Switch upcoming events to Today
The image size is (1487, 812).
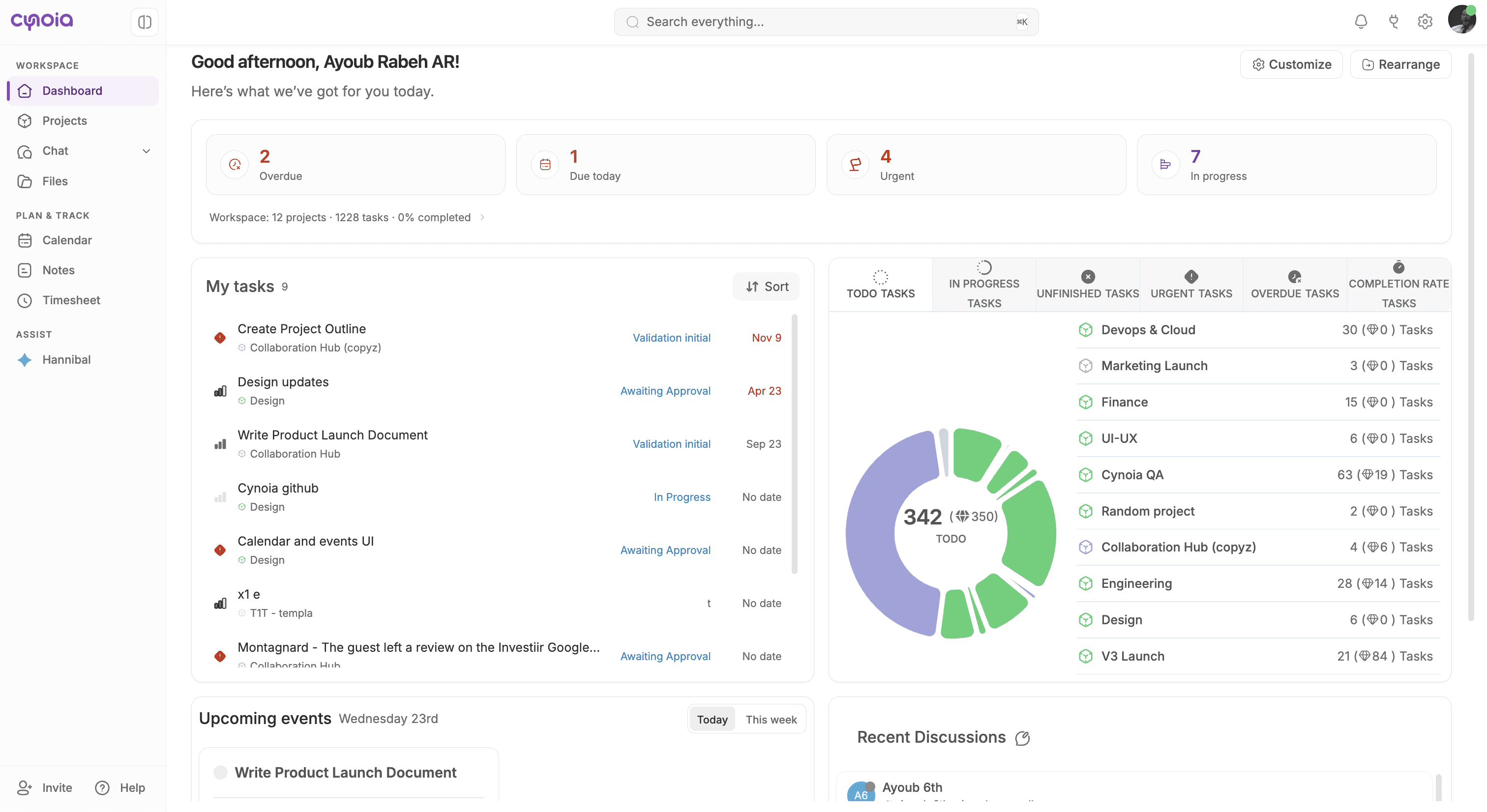pyautogui.click(x=713, y=720)
